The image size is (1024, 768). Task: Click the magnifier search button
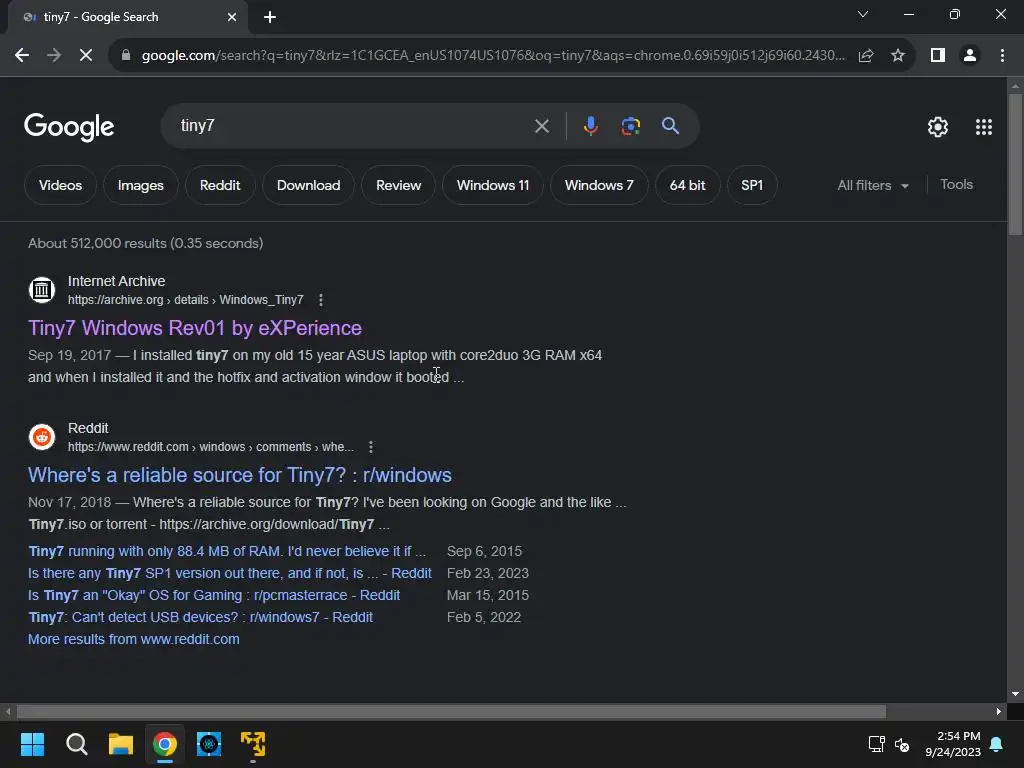(x=671, y=125)
